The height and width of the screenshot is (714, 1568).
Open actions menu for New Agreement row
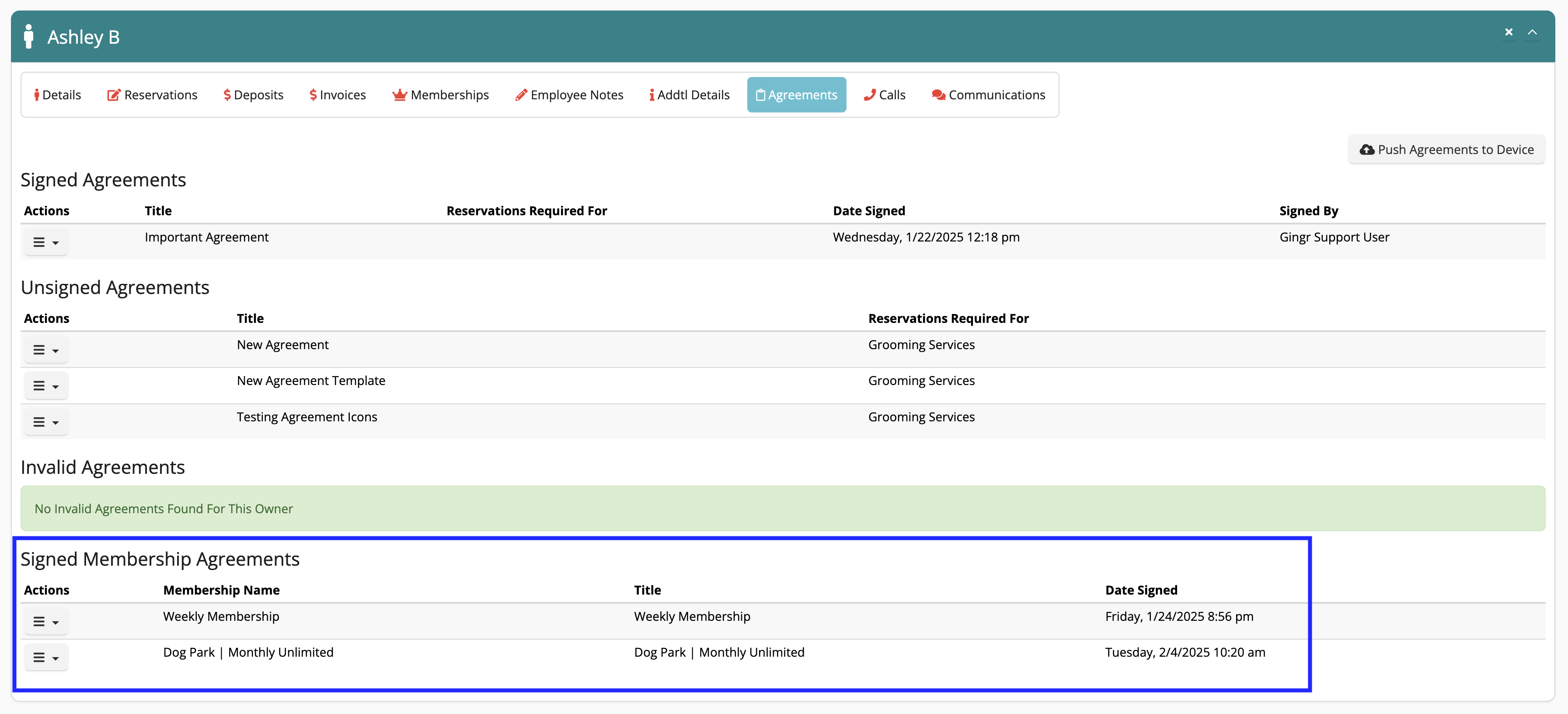(x=46, y=350)
